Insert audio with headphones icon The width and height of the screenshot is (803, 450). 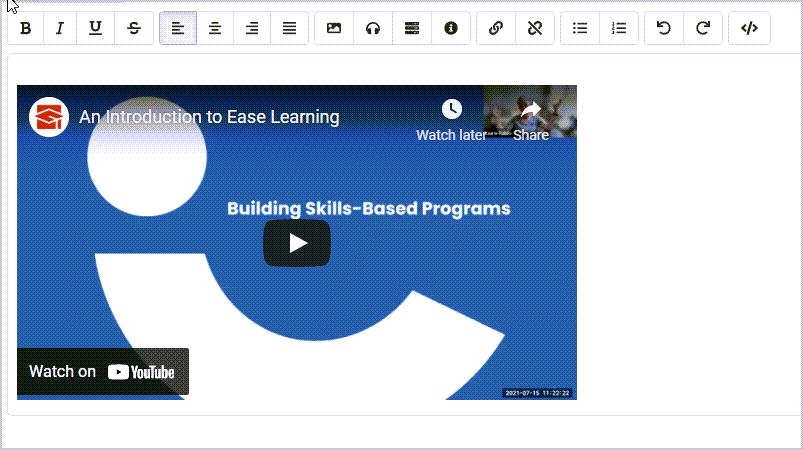[x=373, y=28]
